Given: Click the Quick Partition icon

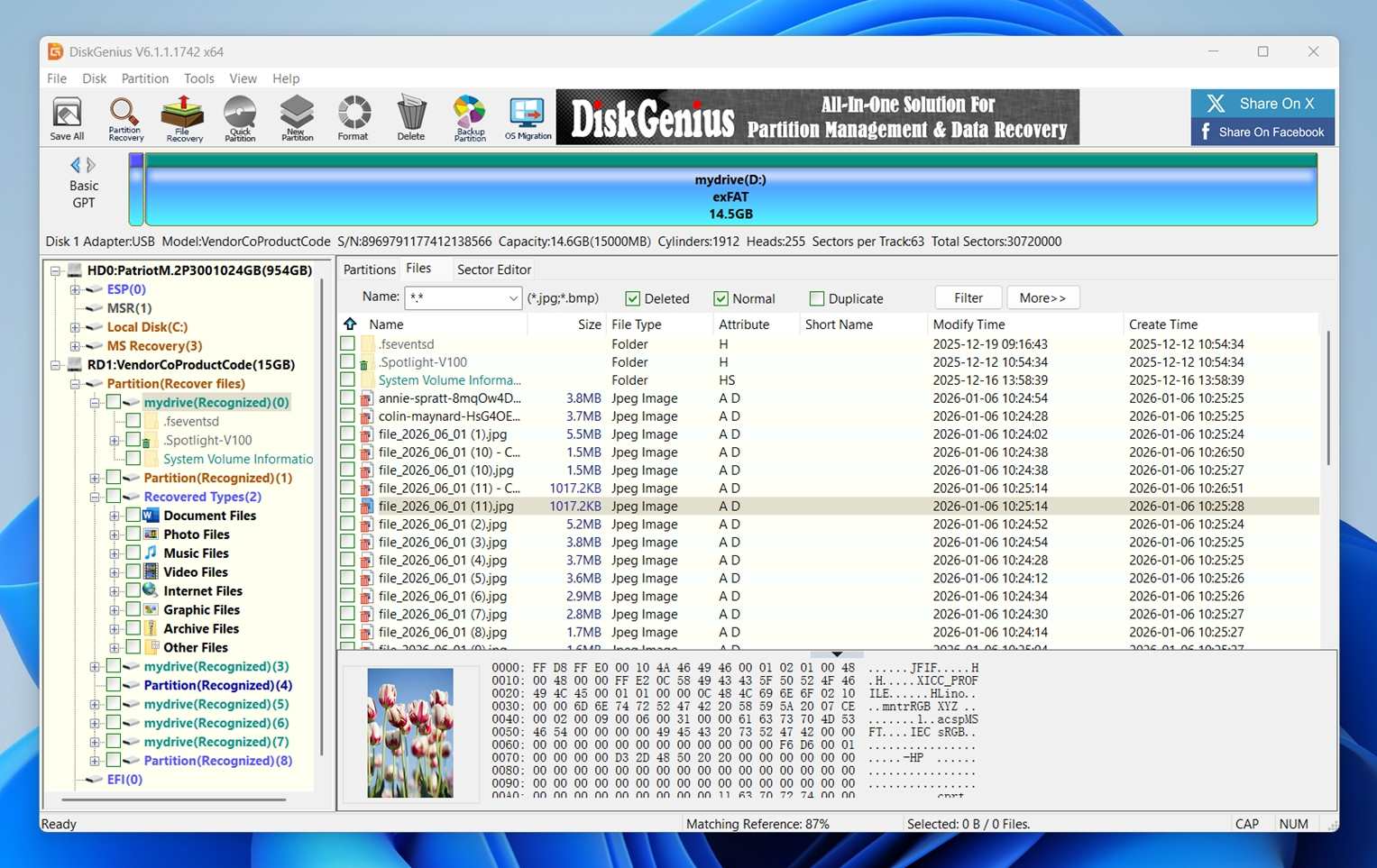Looking at the screenshot, I should 240,119.
